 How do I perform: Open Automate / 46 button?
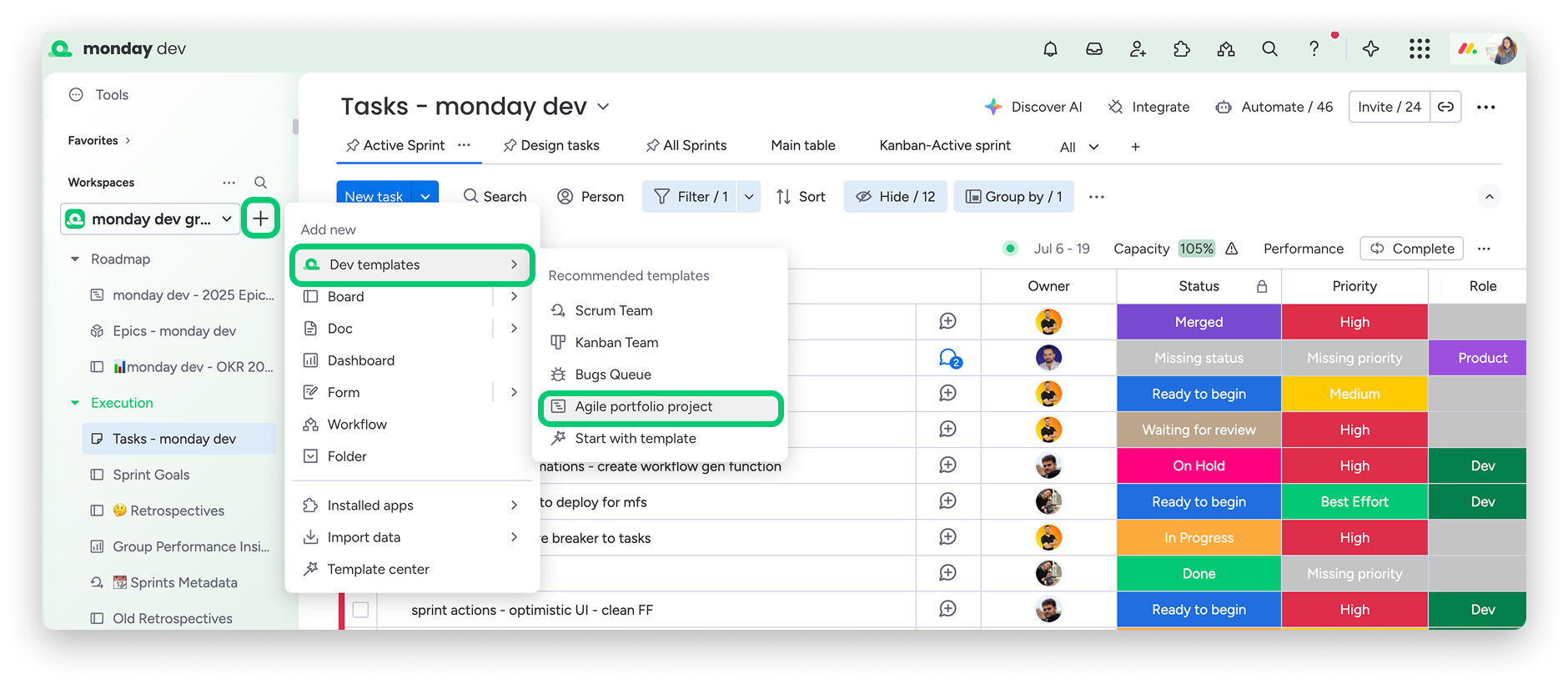pos(1274,107)
